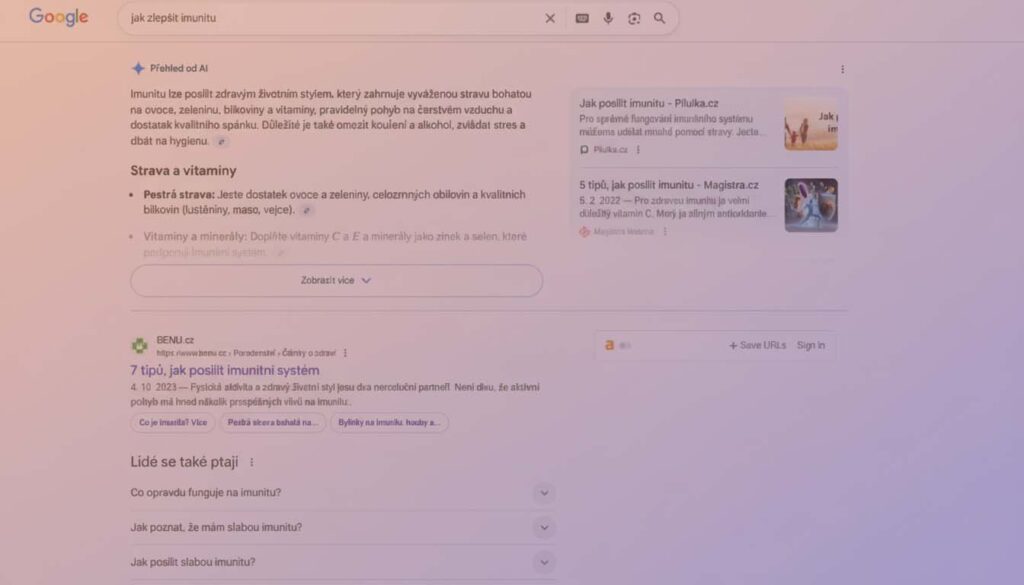Click the magnifying glass to search
Viewport: 1024px width, 585px height.
click(x=660, y=18)
